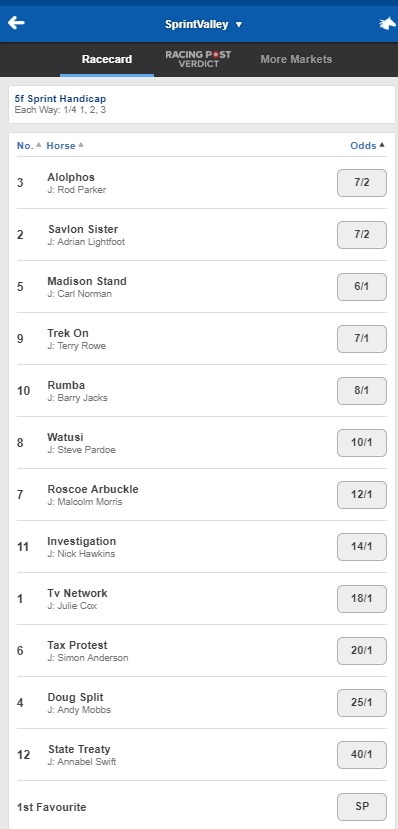Sort runners by Odds column

[367, 145]
